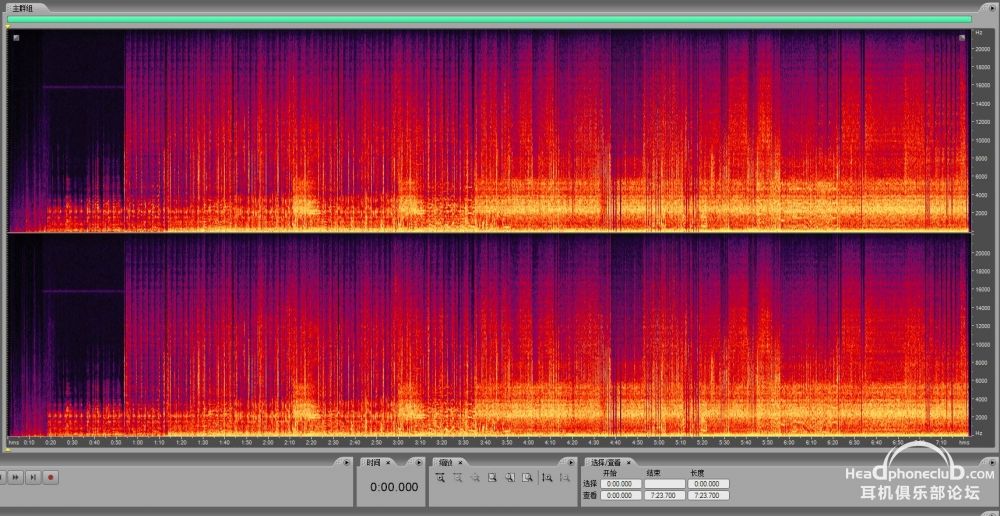The width and height of the screenshot is (1000, 516).
Task: Open the 缩放 panel options menu arrow
Action: coord(571,462)
